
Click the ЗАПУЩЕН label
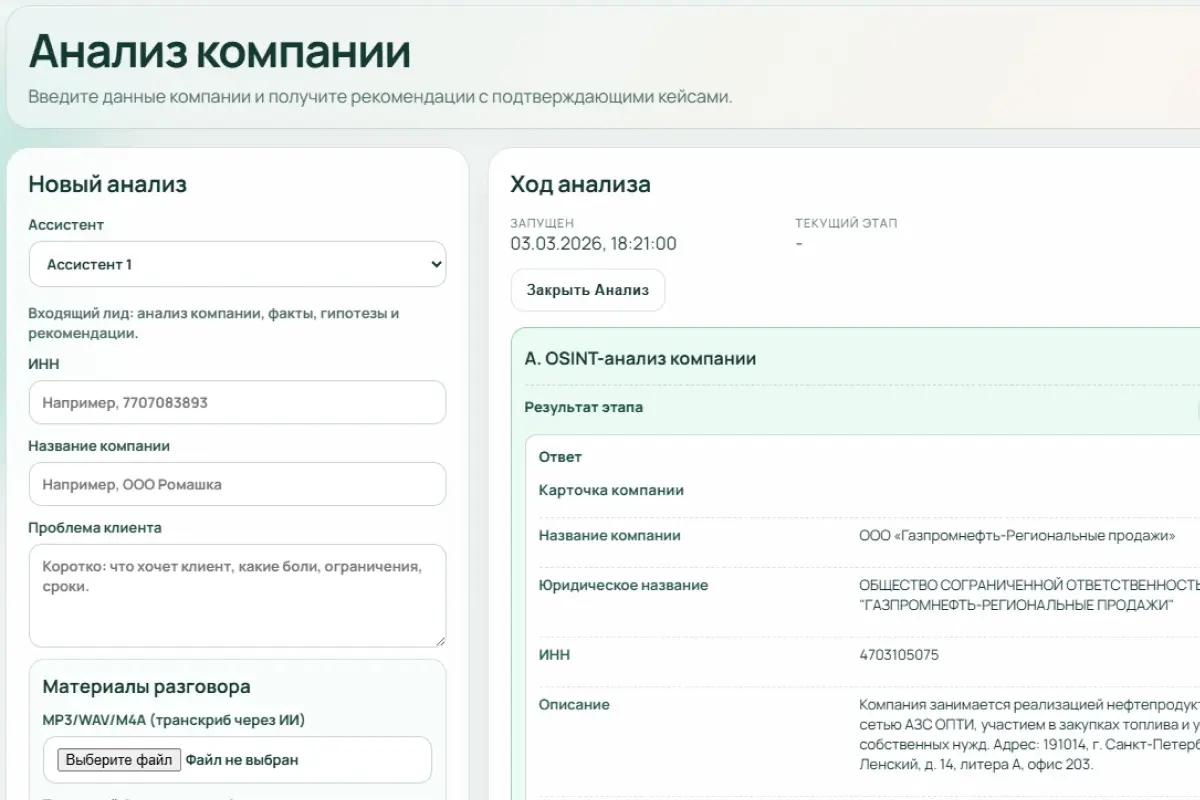coord(542,223)
